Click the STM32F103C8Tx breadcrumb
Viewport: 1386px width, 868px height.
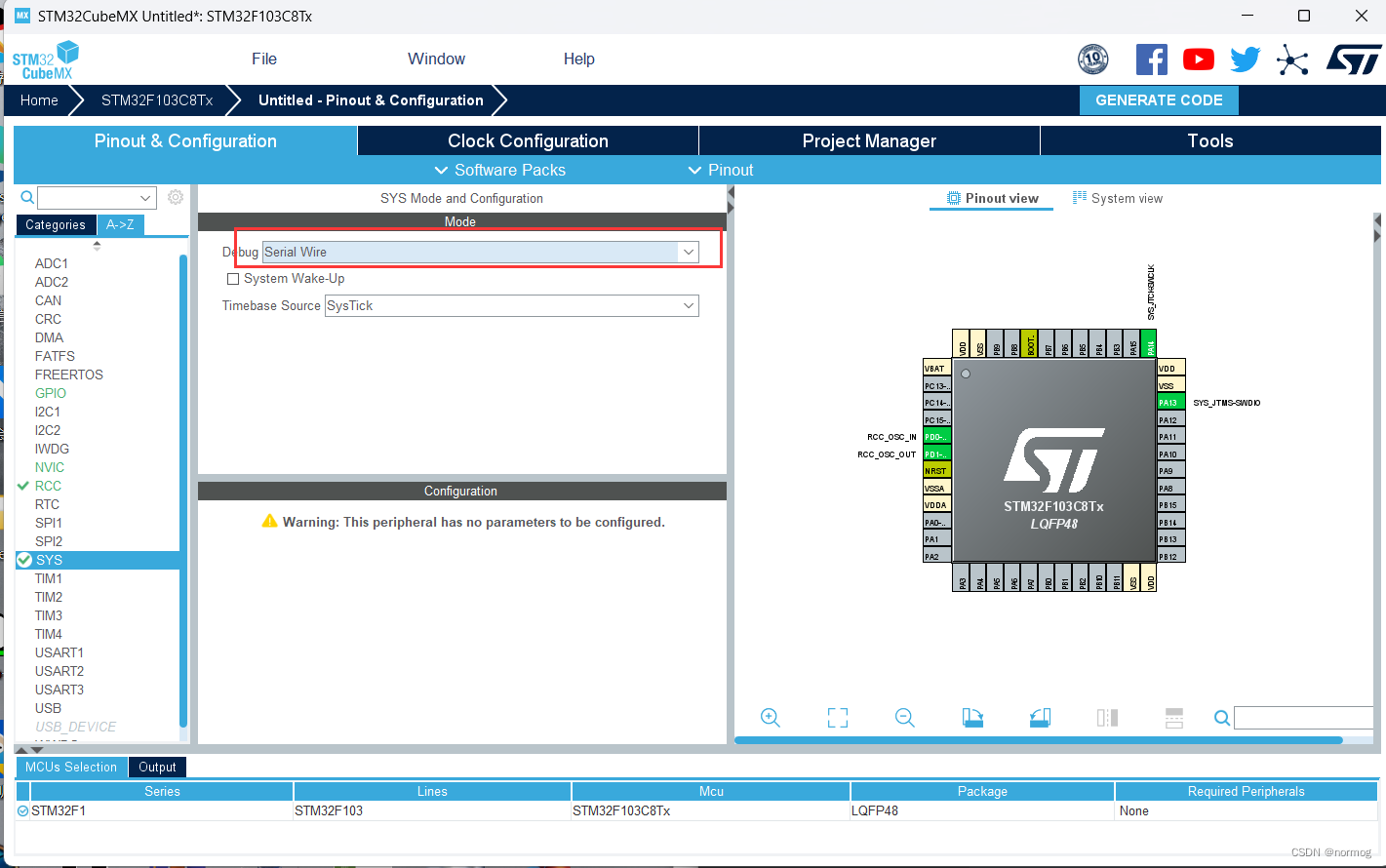click(157, 100)
